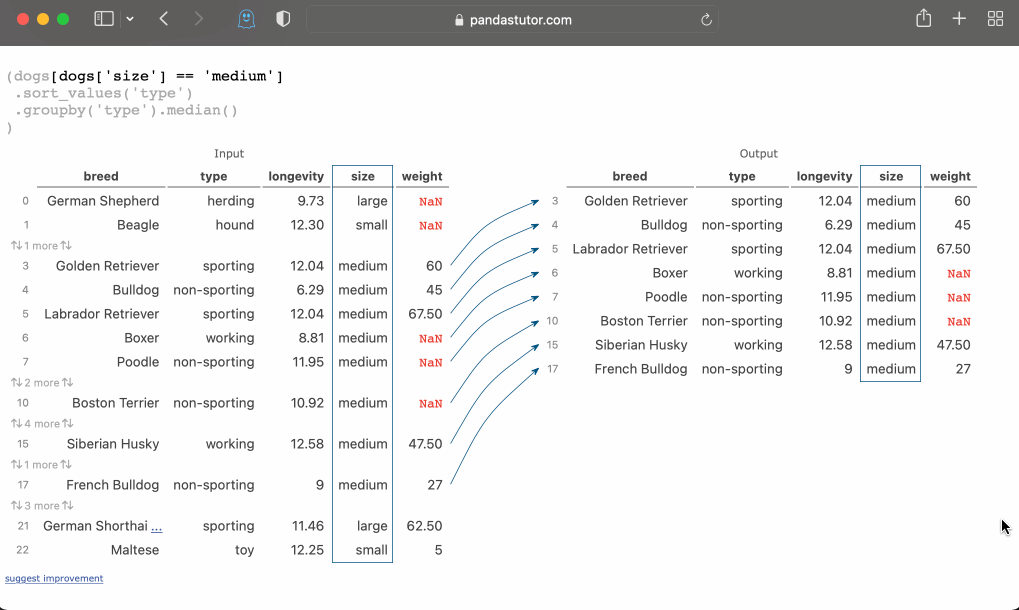This screenshot has width=1019, height=610.
Task: Open a new tab
Action: tap(959, 18)
